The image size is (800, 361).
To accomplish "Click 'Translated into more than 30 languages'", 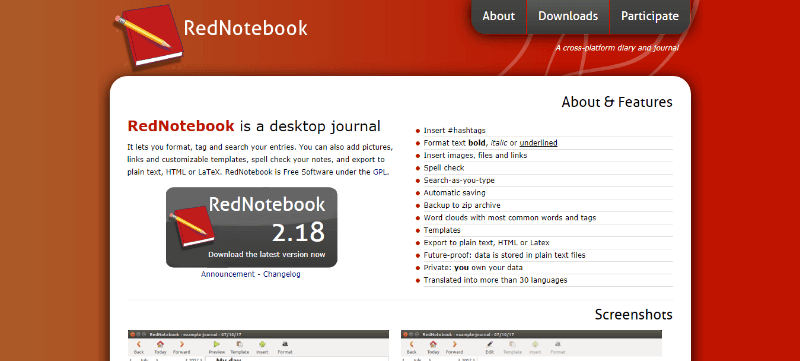I will (495, 280).
